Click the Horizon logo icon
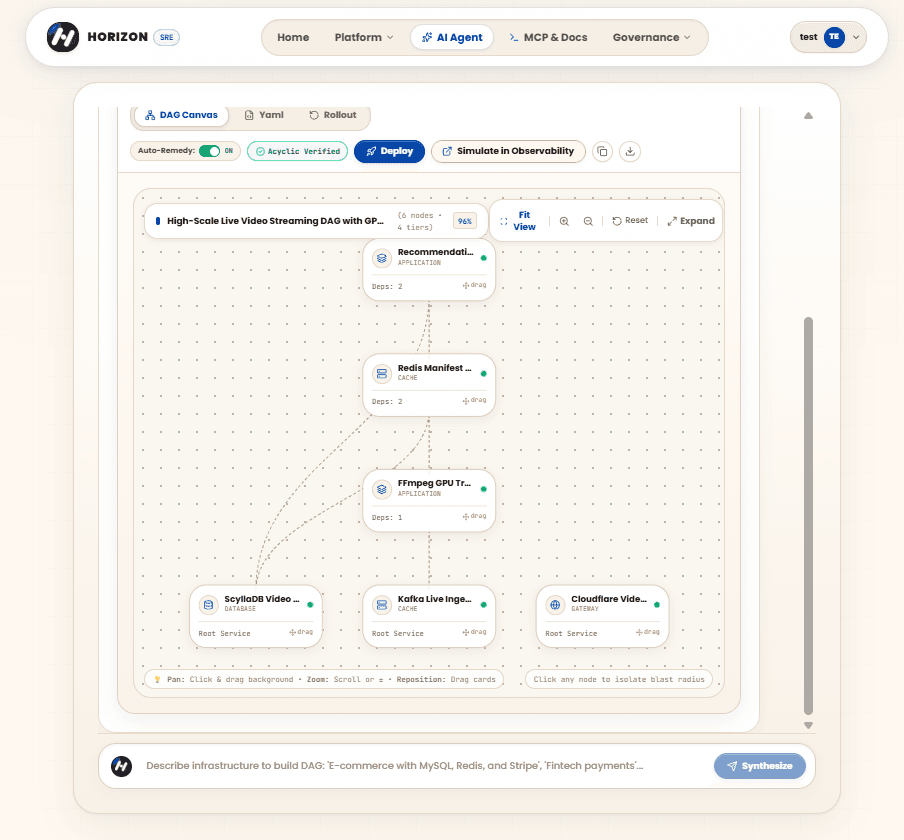This screenshot has height=840, width=904. point(63,37)
